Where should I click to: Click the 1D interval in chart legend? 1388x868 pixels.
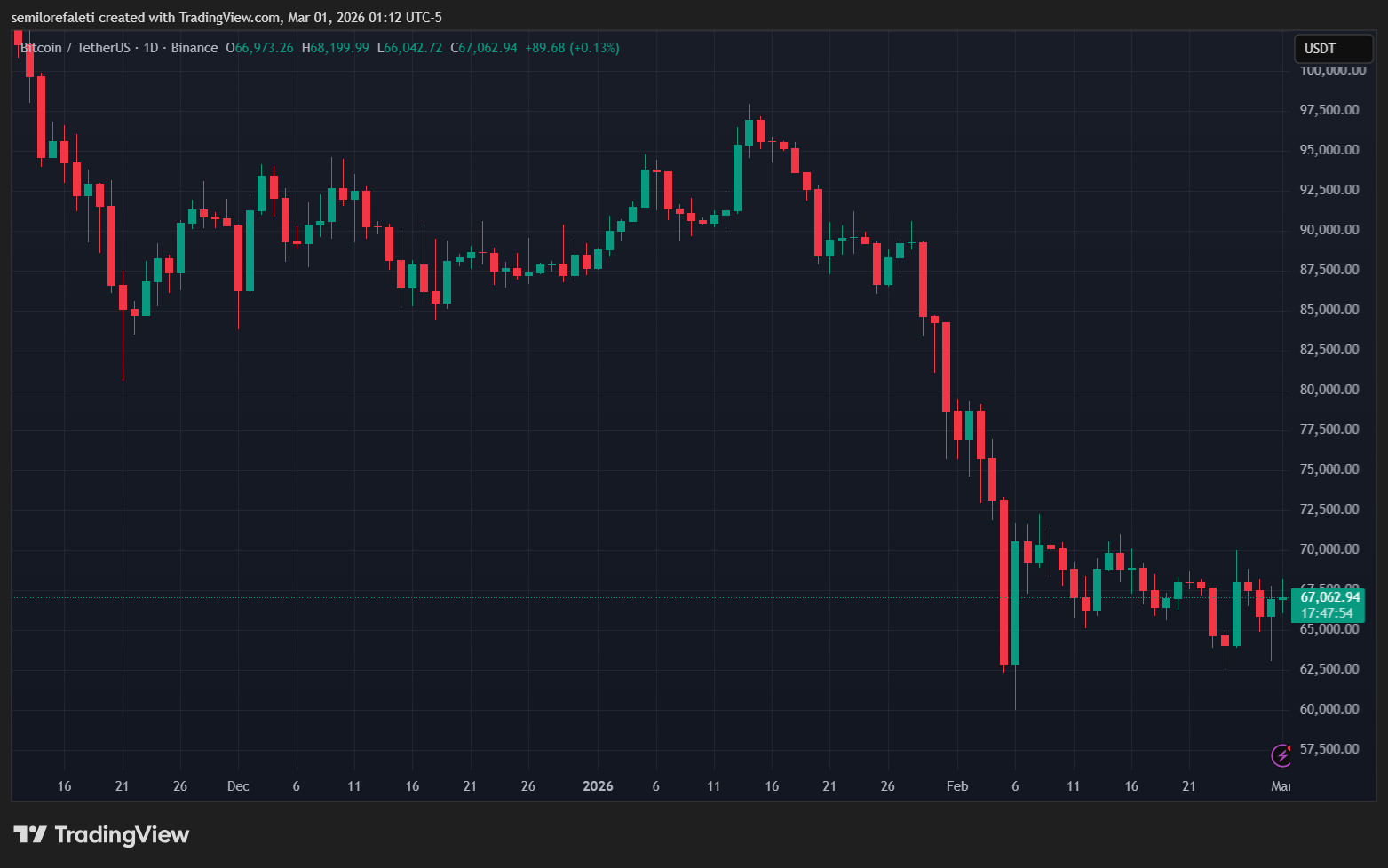[151, 48]
